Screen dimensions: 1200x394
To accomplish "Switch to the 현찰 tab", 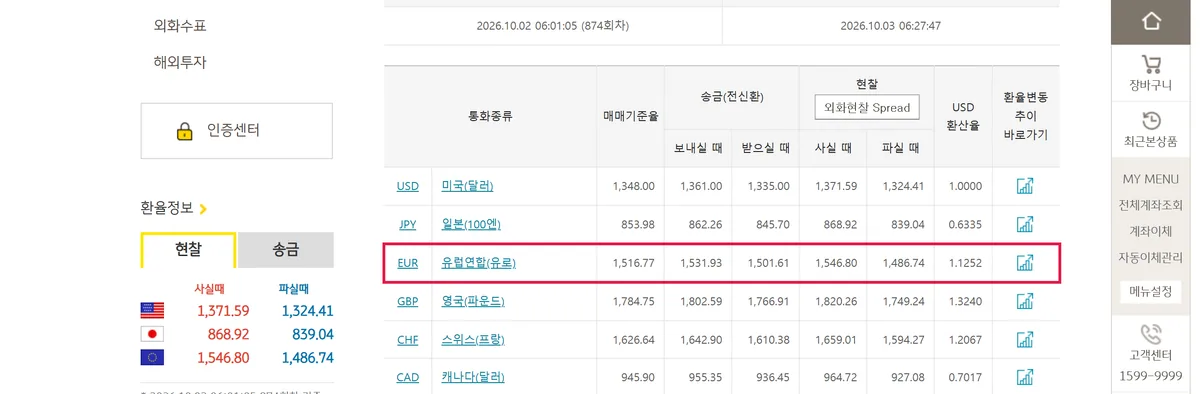I will [x=188, y=250].
